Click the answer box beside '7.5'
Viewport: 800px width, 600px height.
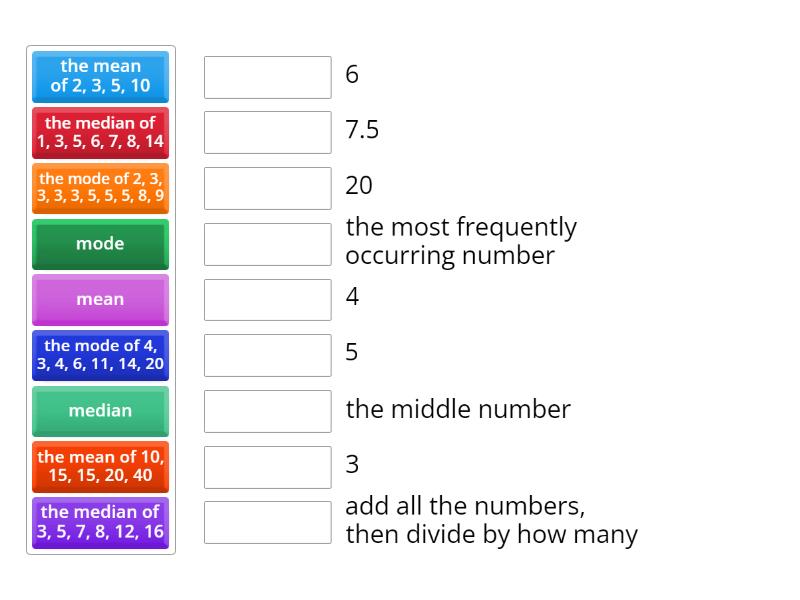[x=267, y=131]
